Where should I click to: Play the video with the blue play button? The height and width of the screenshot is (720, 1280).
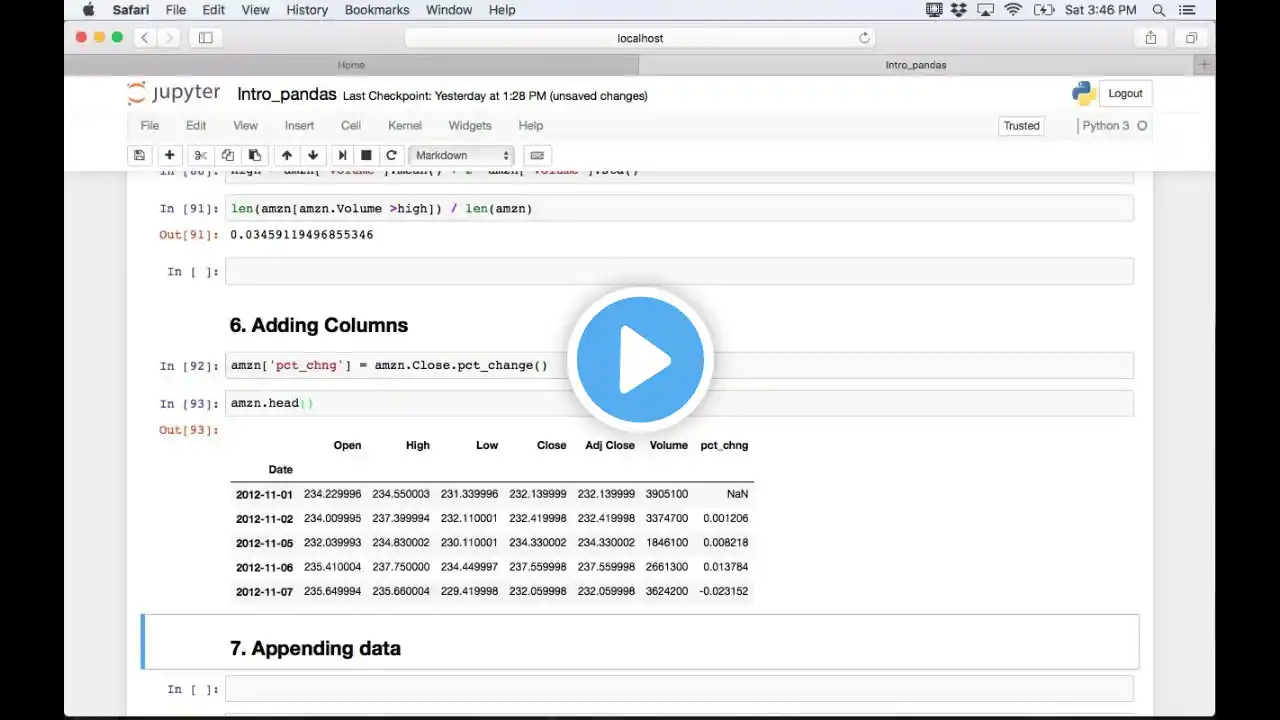click(640, 360)
